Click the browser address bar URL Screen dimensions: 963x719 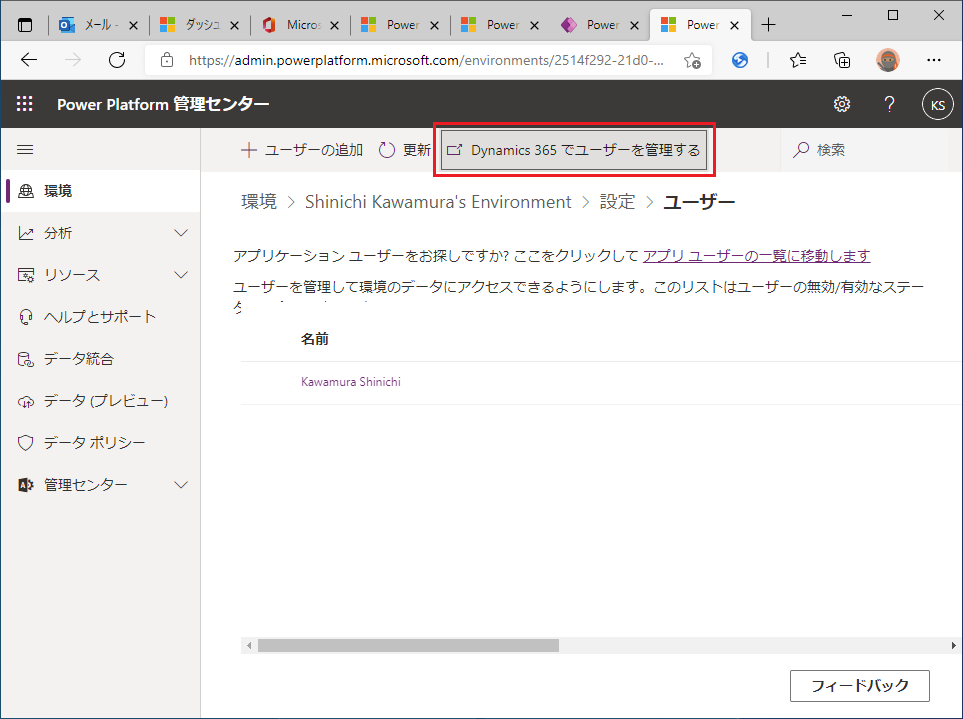coord(426,60)
